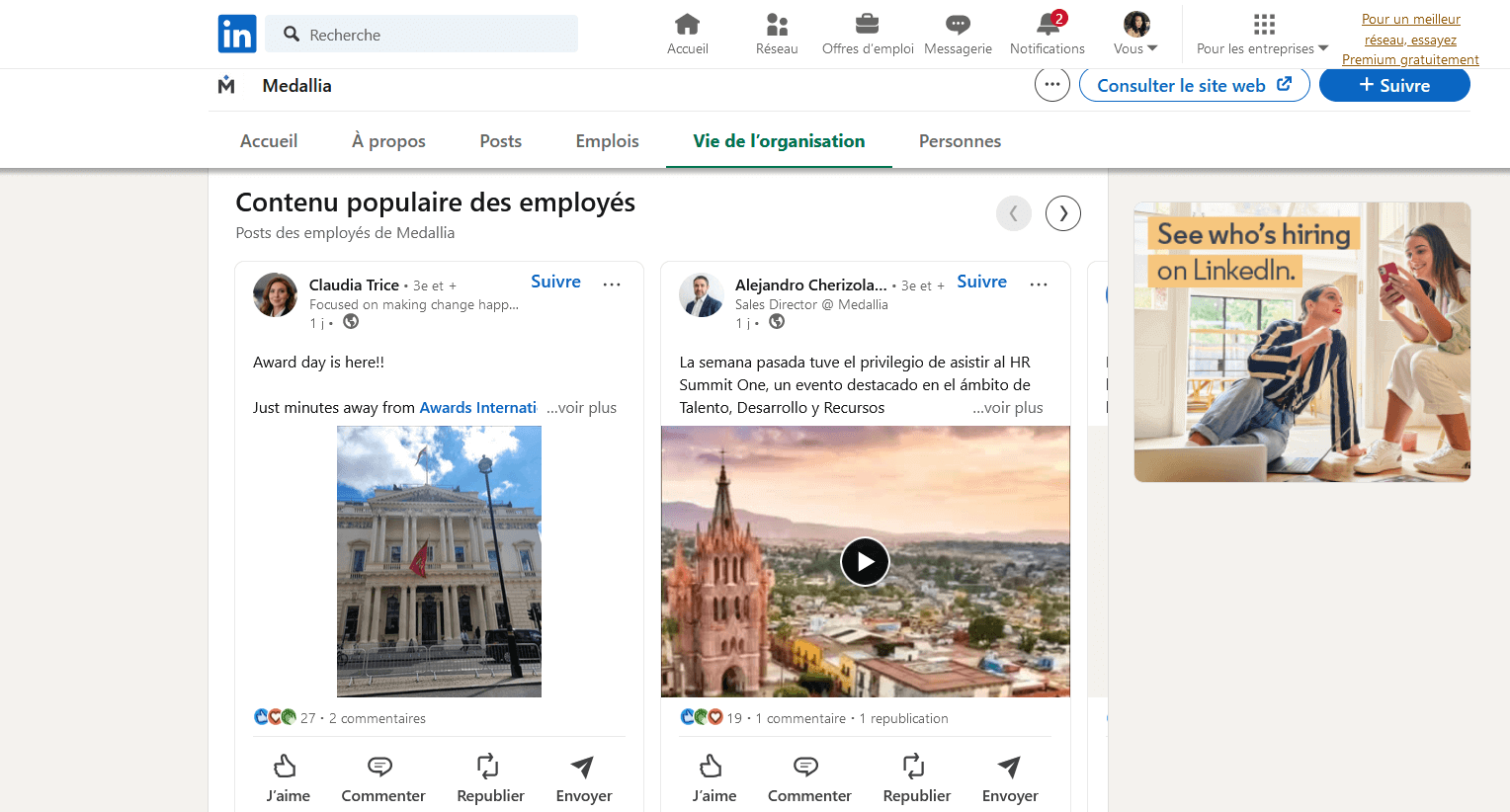
Task: Click the Accueil house icon in top nav
Action: [687, 24]
